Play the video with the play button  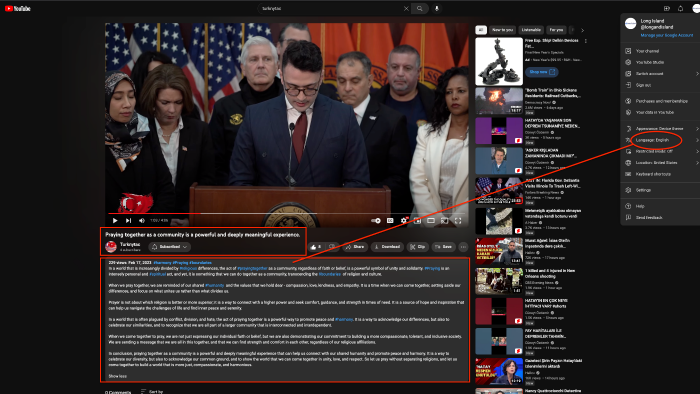pos(115,220)
